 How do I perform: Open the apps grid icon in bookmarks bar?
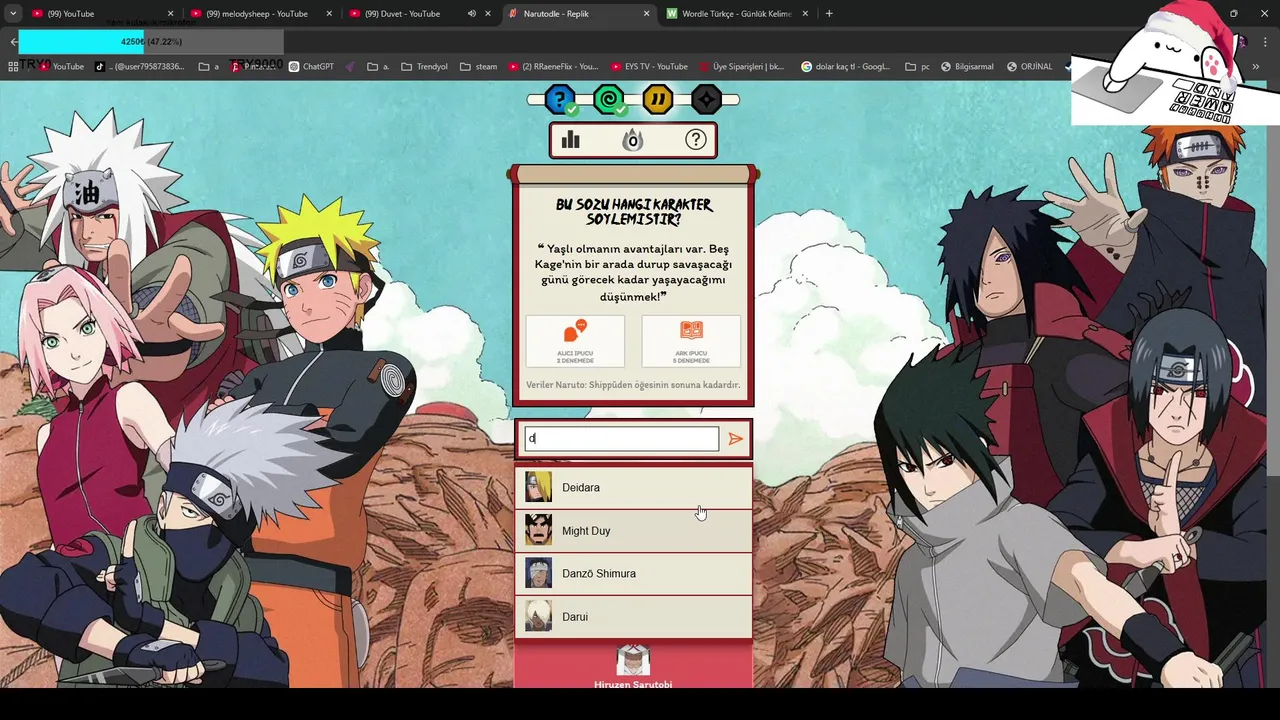click(x=13, y=67)
